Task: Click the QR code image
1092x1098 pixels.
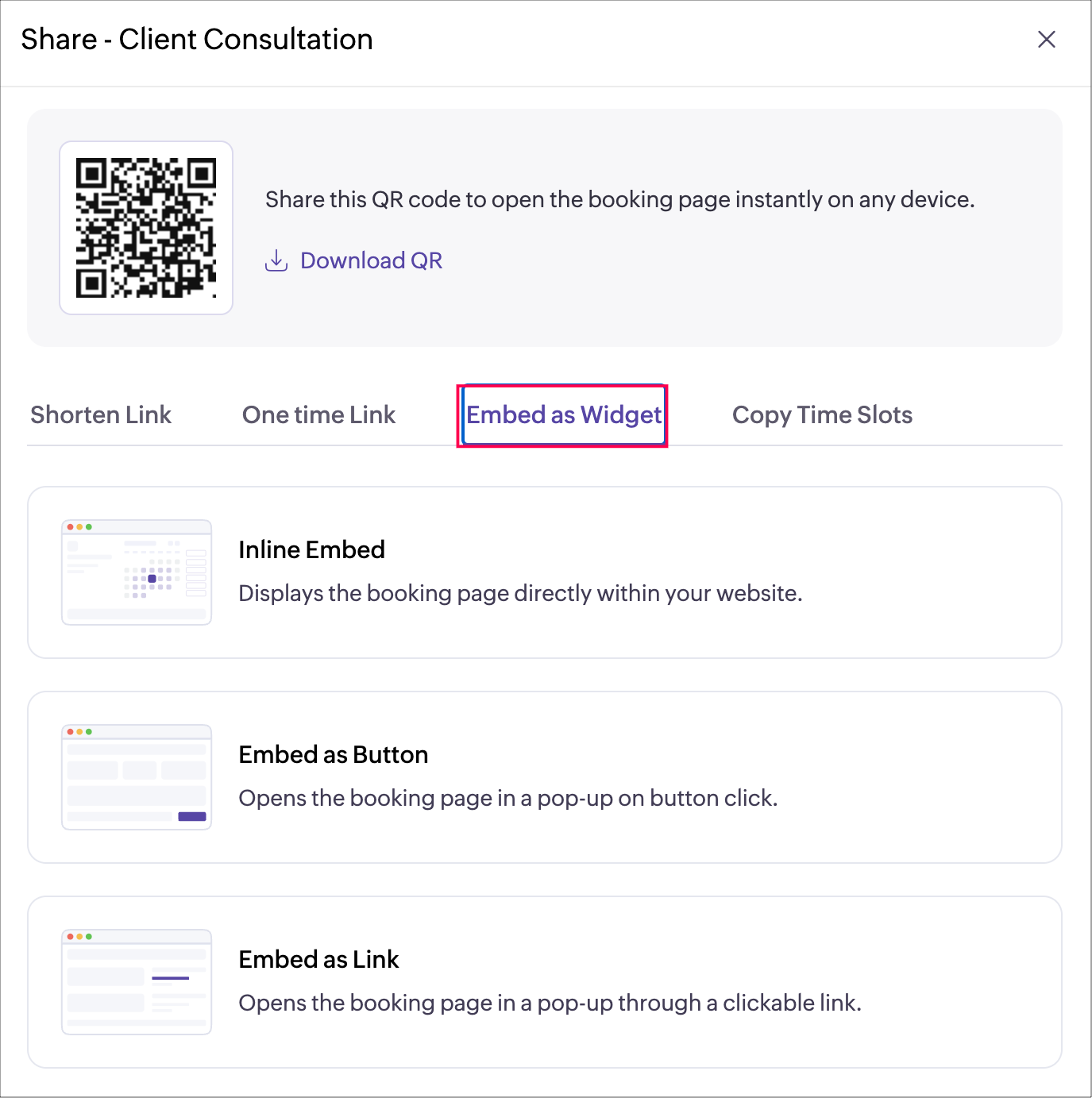Action: pos(146,228)
